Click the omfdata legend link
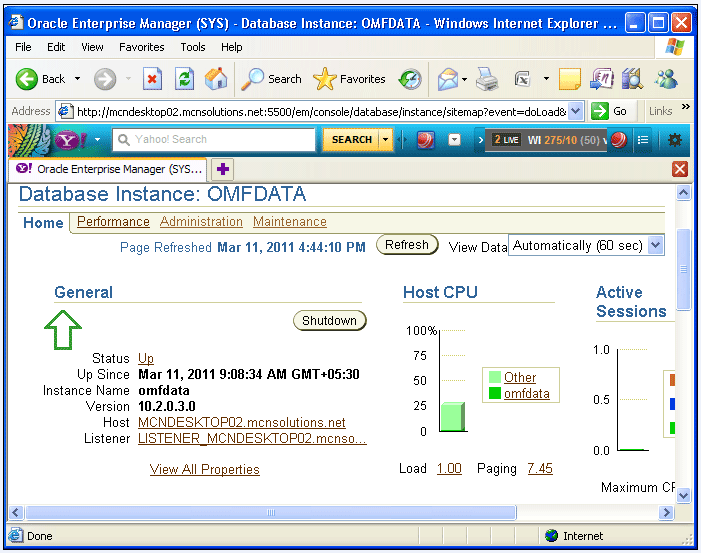This screenshot has width=701, height=553. (x=527, y=393)
